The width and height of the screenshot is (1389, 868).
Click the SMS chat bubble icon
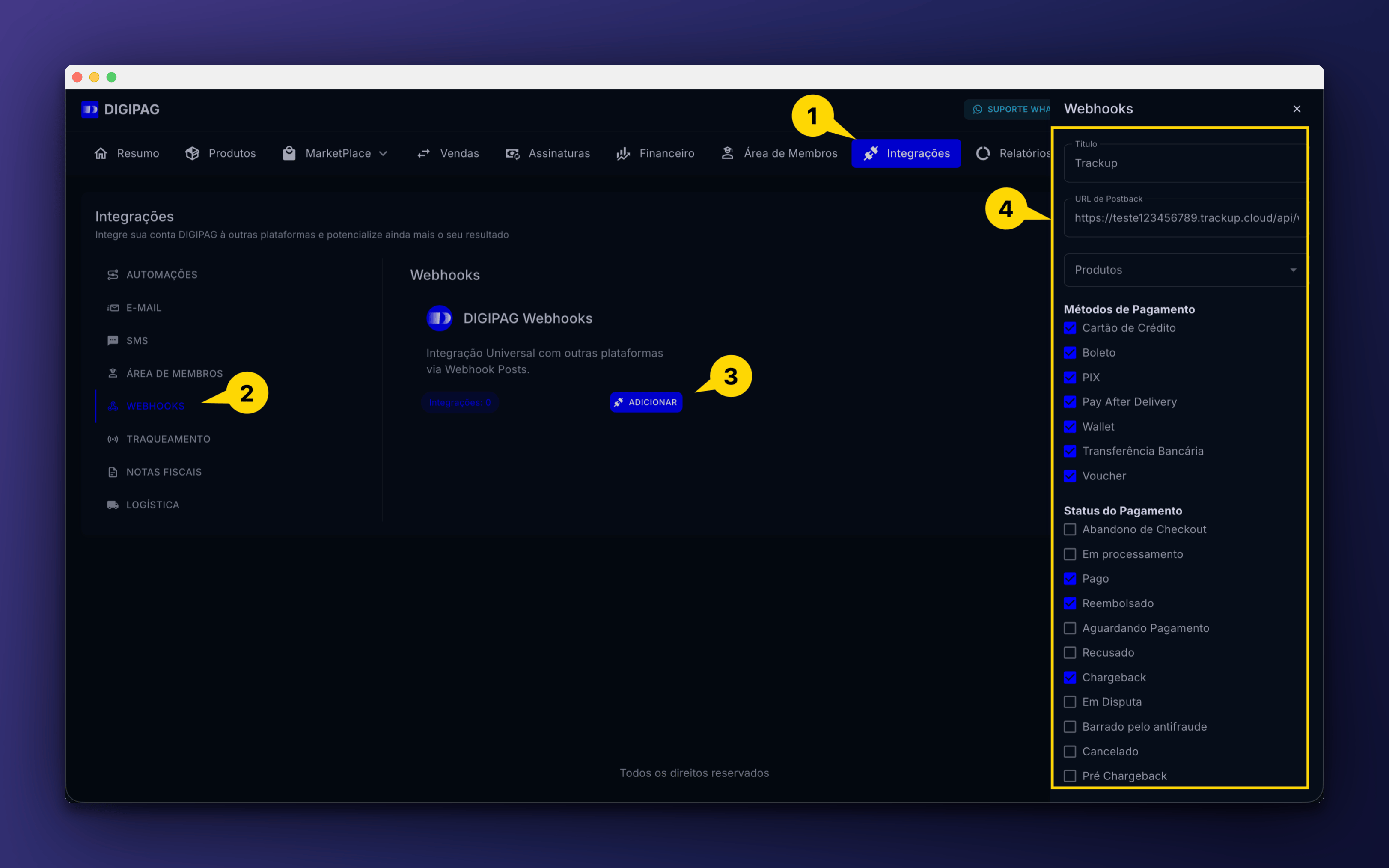tap(113, 341)
